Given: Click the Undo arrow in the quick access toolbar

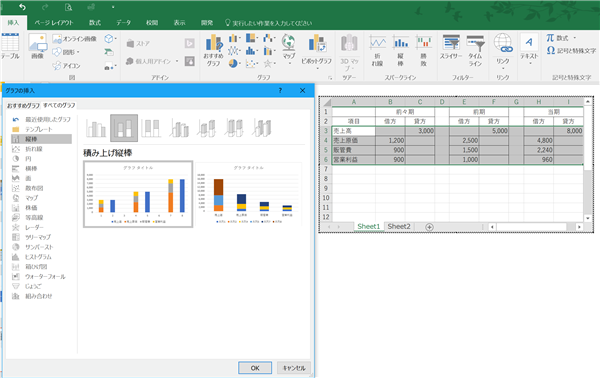Looking at the screenshot, I should 22,7.
